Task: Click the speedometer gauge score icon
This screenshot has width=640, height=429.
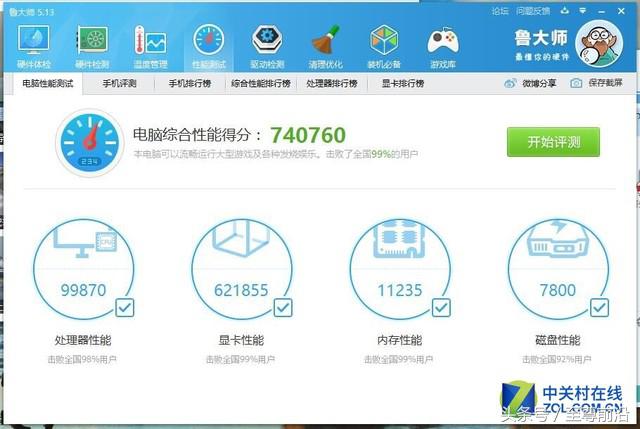Action: click(x=89, y=142)
